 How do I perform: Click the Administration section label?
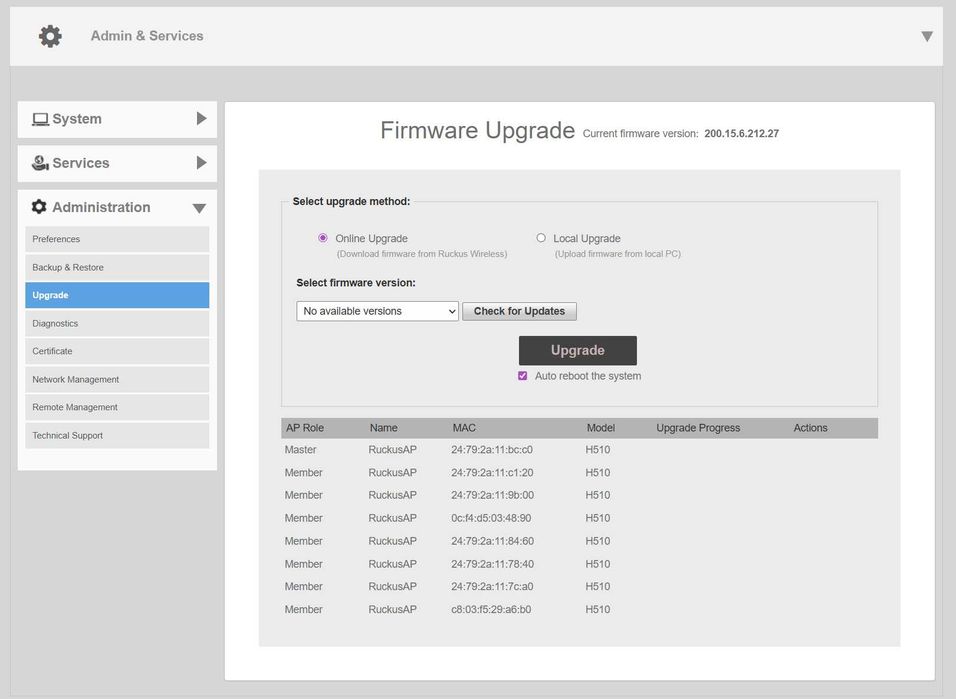pos(101,207)
